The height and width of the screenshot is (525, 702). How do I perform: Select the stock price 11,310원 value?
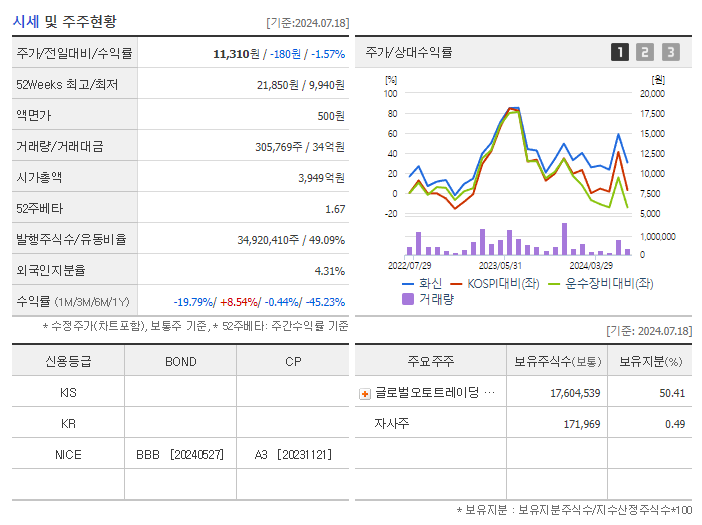[x=236, y=54]
